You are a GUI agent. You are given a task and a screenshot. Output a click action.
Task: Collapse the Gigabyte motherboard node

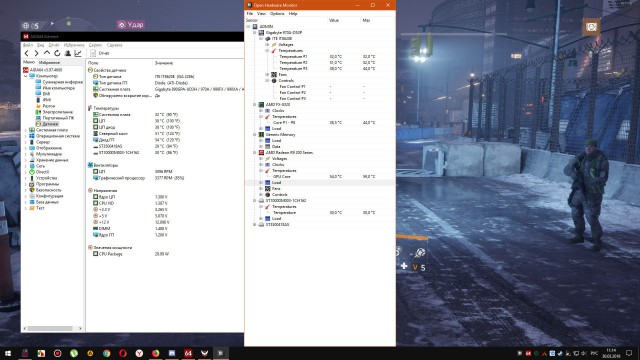255,33
